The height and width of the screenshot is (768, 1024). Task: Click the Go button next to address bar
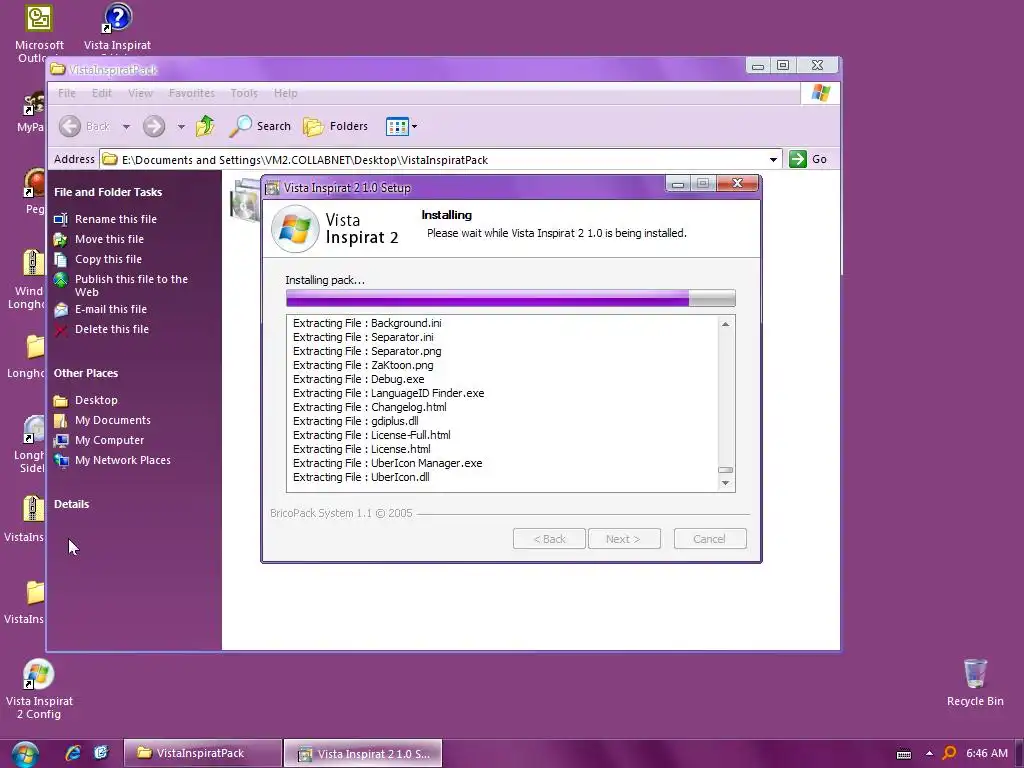pyautogui.click(x=808, y=159)
